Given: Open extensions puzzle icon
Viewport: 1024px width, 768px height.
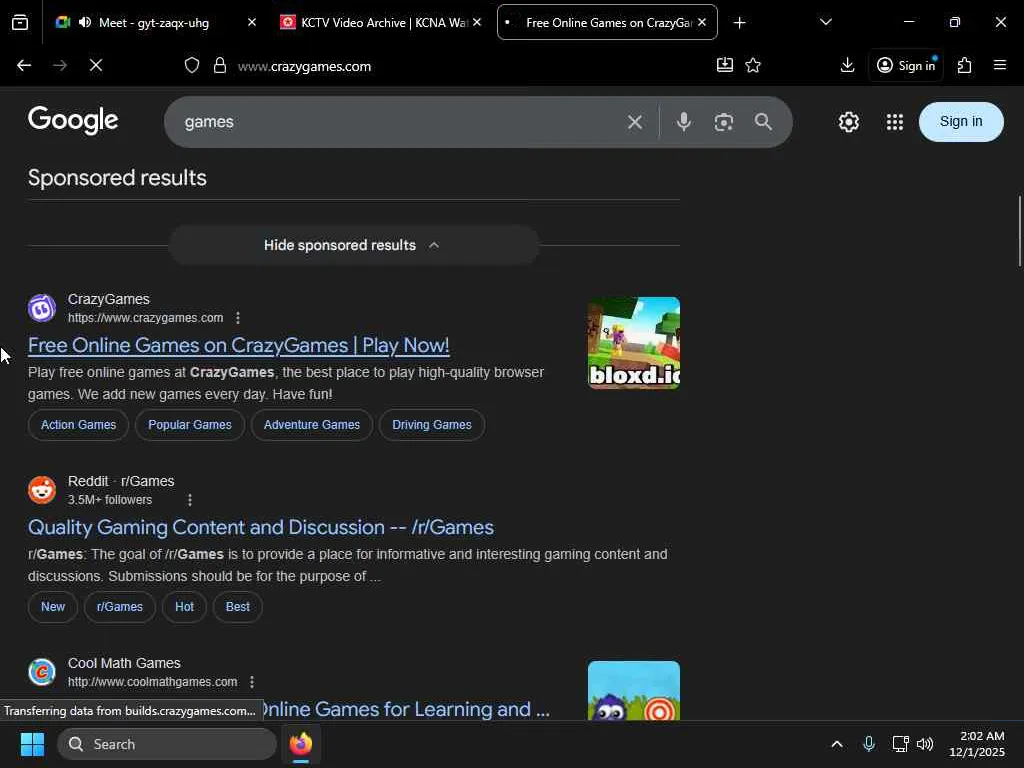Looking at the screenshot, I should point(965,65).
